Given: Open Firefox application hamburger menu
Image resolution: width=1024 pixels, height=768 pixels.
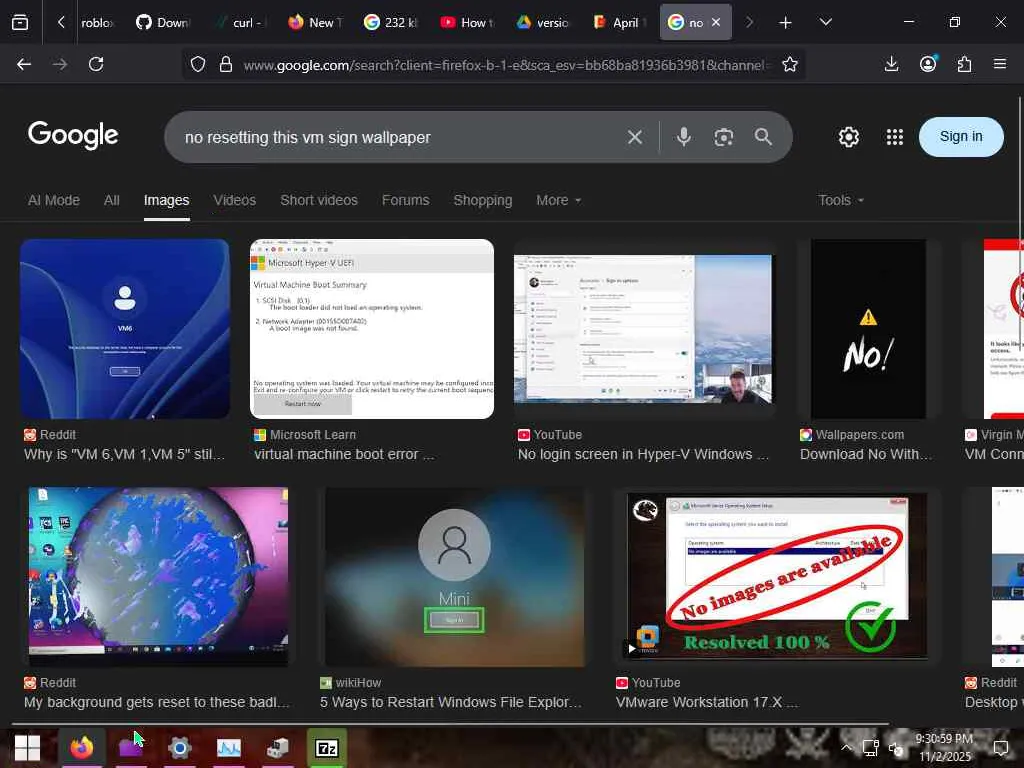Looking at the screenshot, I should pos(1000,64).
